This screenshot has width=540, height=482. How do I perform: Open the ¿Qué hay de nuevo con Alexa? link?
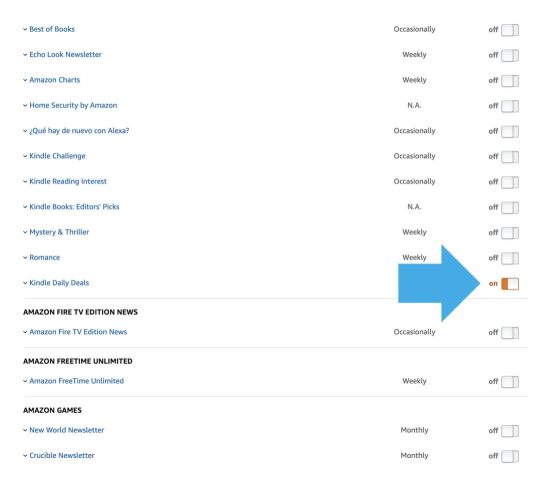pyautogui.click(x=79, y=131)
